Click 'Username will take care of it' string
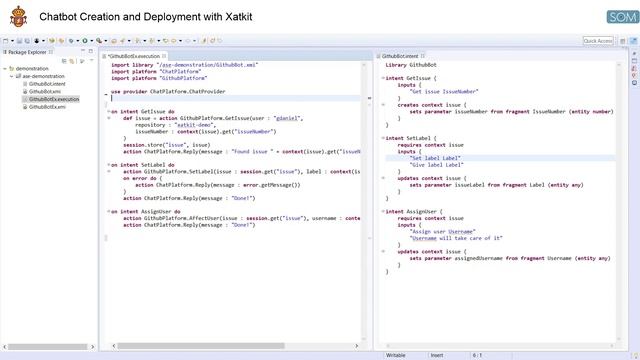The width and height of the screenshot is (640, 360). point(456,238)
